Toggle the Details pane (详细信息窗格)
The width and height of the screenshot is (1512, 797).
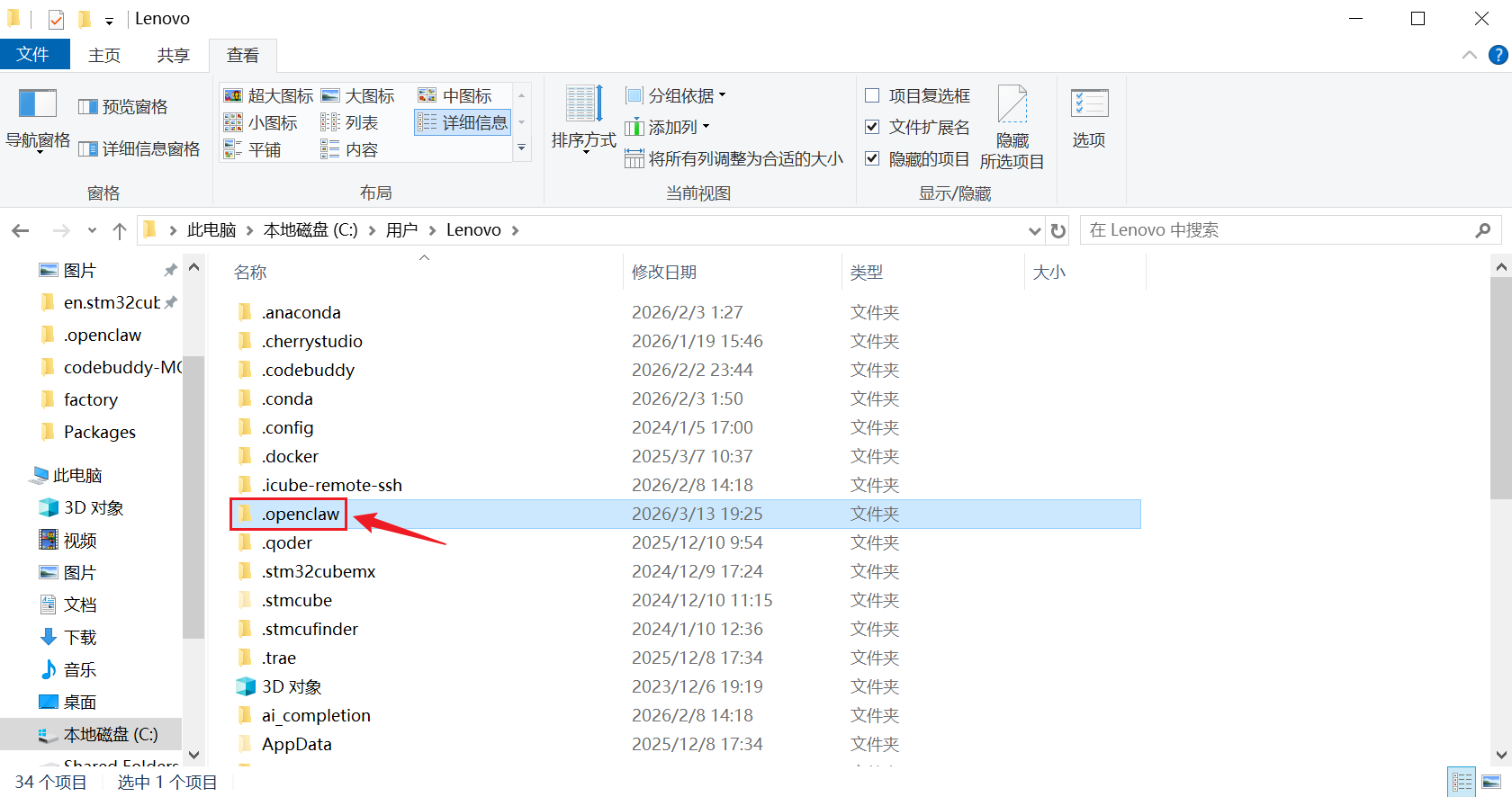[139, 149]
